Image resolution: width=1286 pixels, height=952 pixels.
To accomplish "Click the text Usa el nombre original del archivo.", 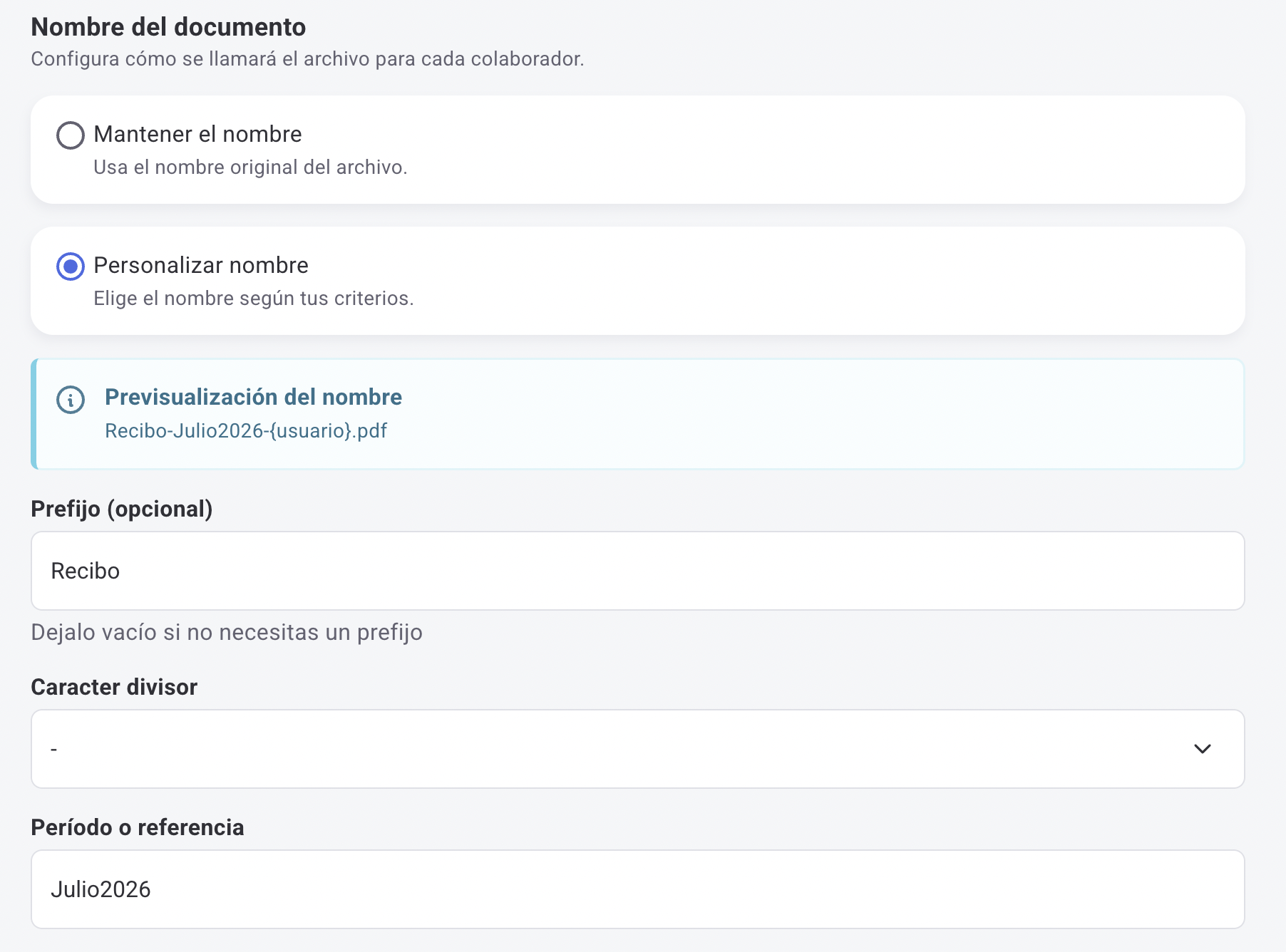I will 250,167.
